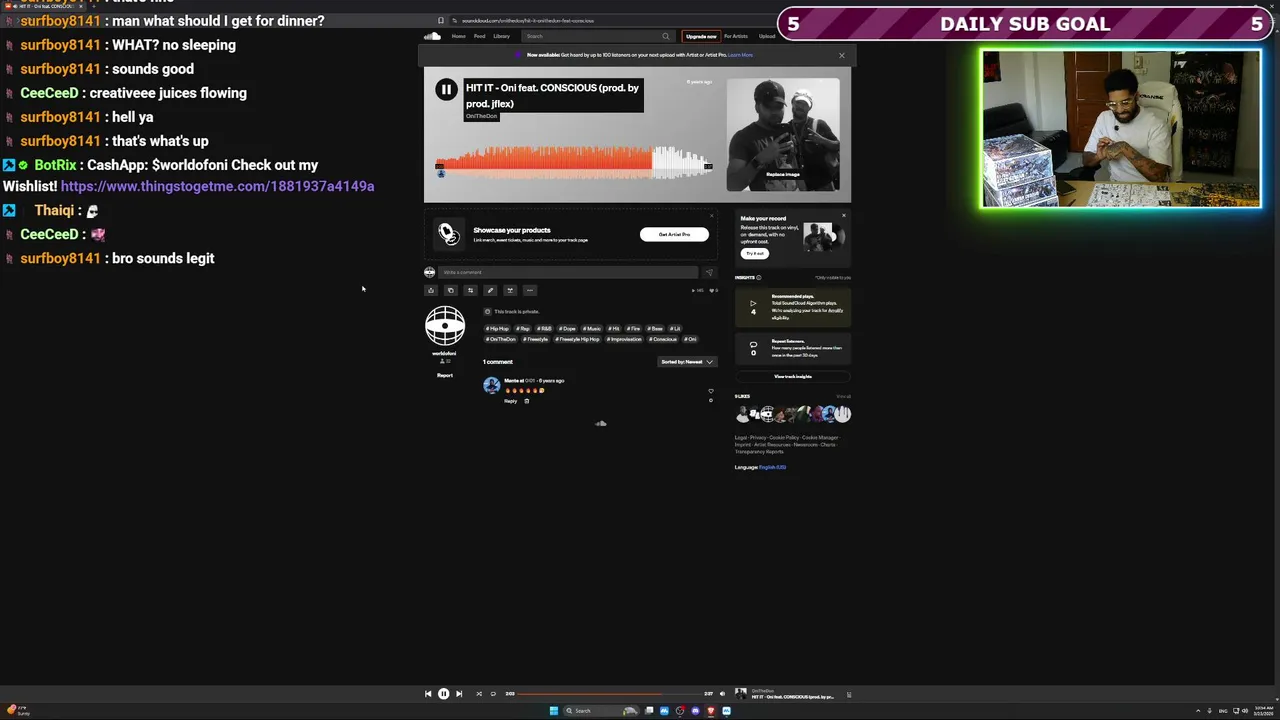This screenshot has height=720, width=1280.
Task: Send the comment with the paper plane icon
Action: pos(709,272)
